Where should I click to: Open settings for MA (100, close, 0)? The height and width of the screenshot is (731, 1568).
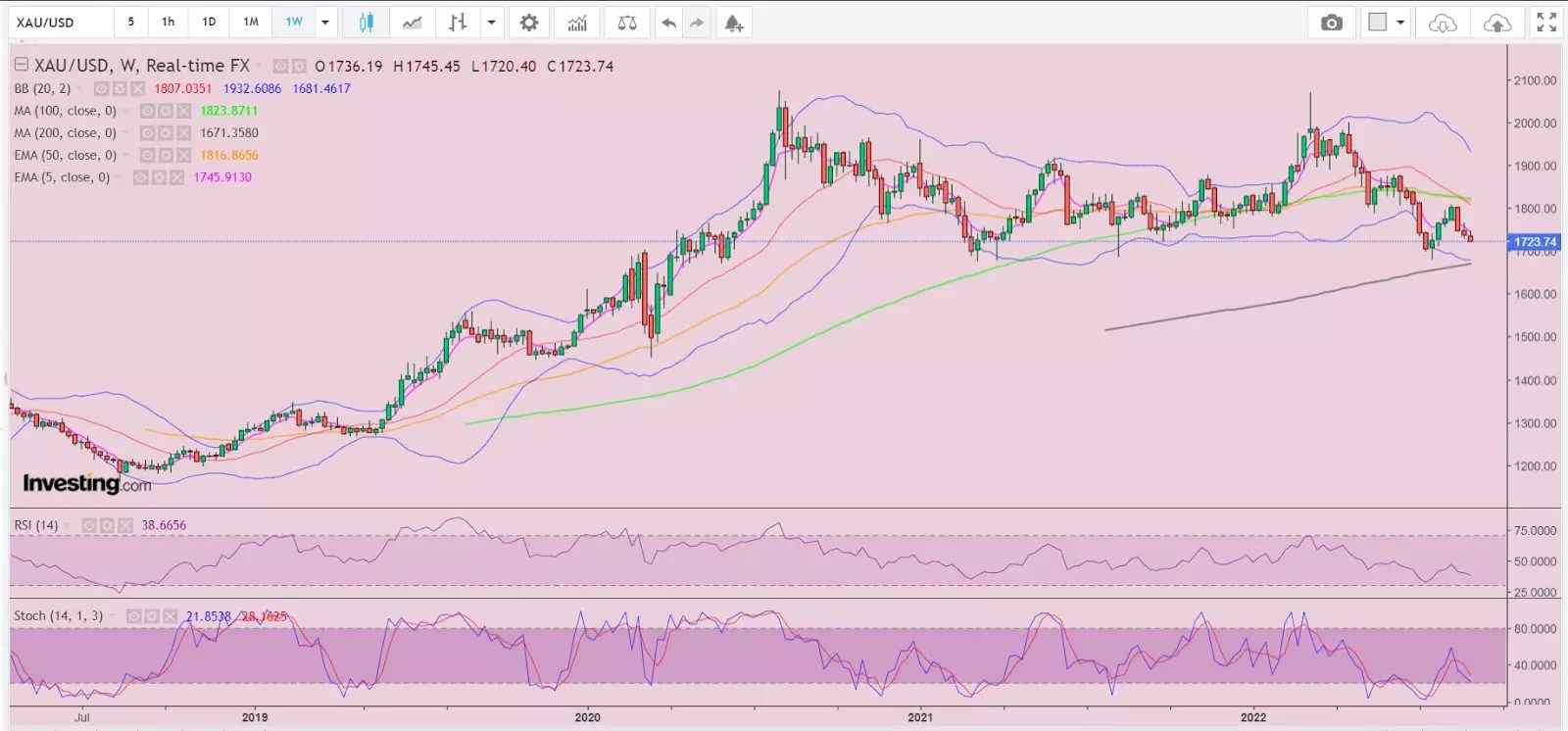coord(166,111)
